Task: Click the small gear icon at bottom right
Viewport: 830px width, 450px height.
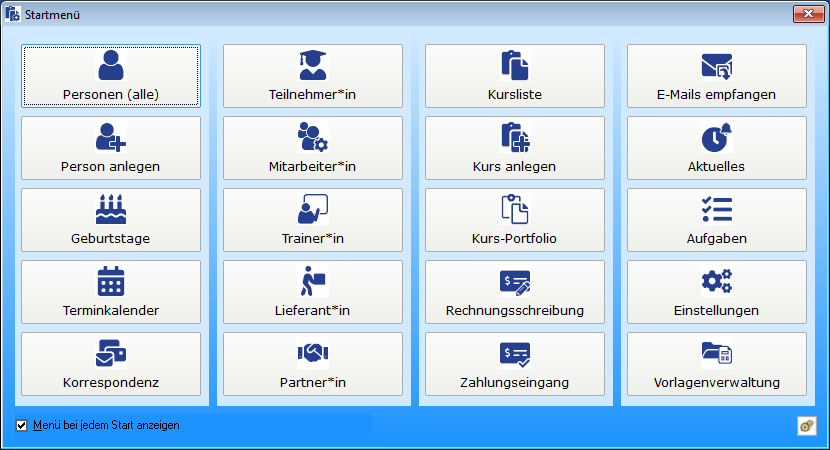Action: tap(807, 426)
